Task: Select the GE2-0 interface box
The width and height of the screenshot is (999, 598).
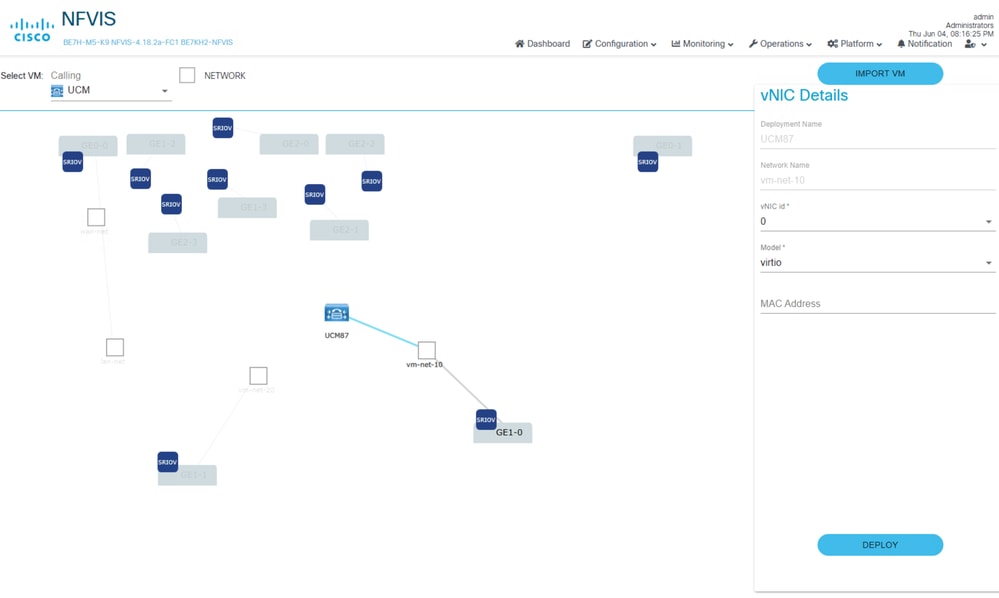Action: [x=289, y=144]
